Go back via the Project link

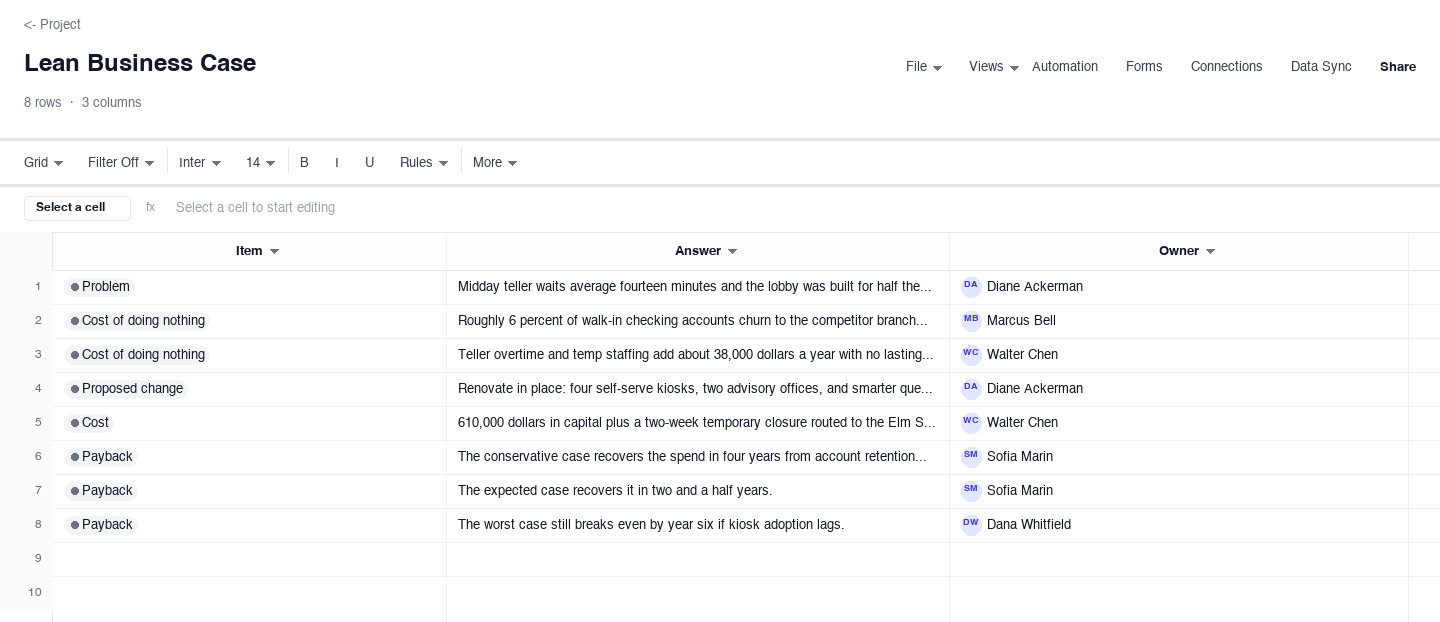click(x=52, y=24)
